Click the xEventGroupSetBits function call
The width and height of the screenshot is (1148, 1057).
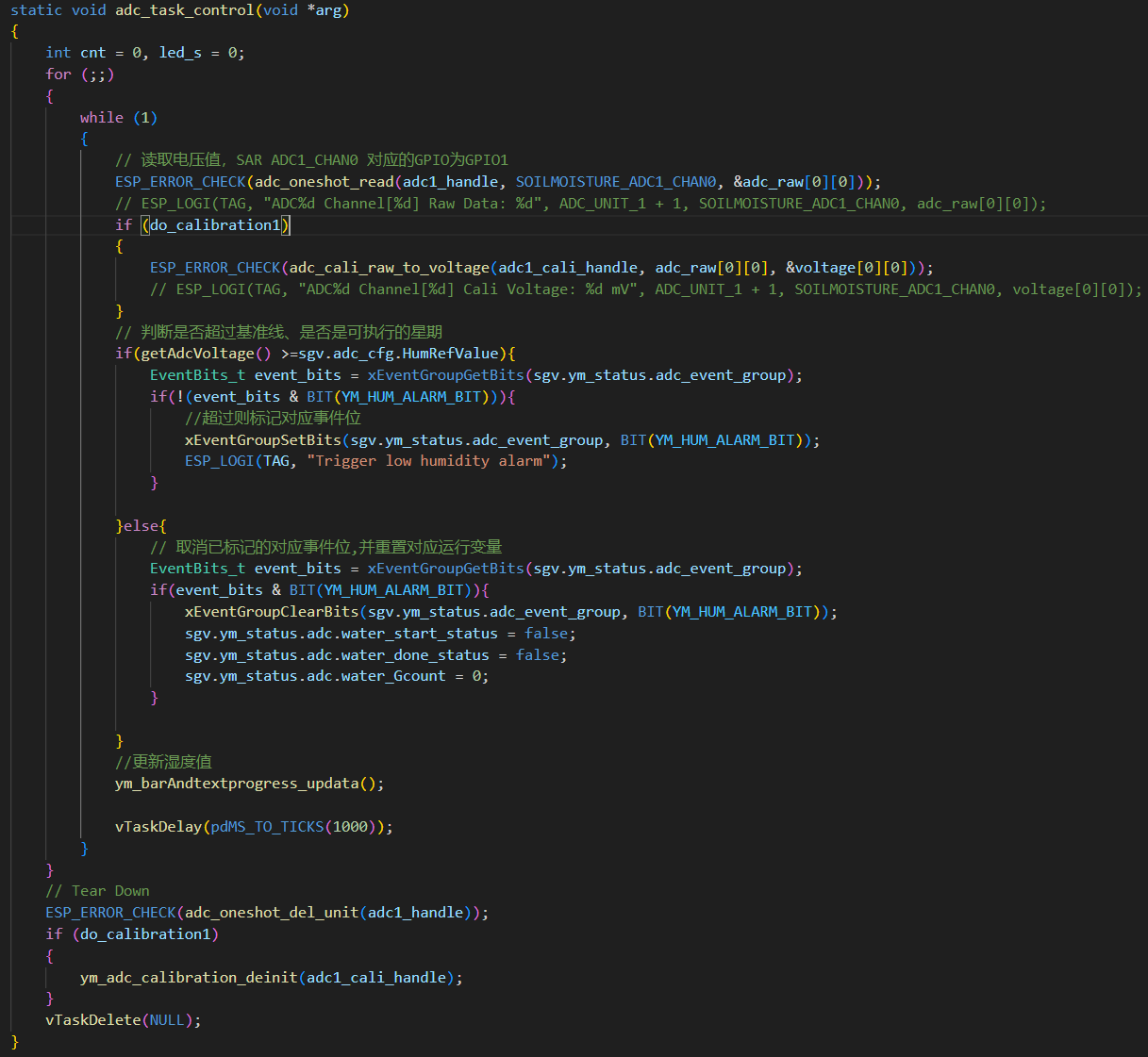[262, 440]
